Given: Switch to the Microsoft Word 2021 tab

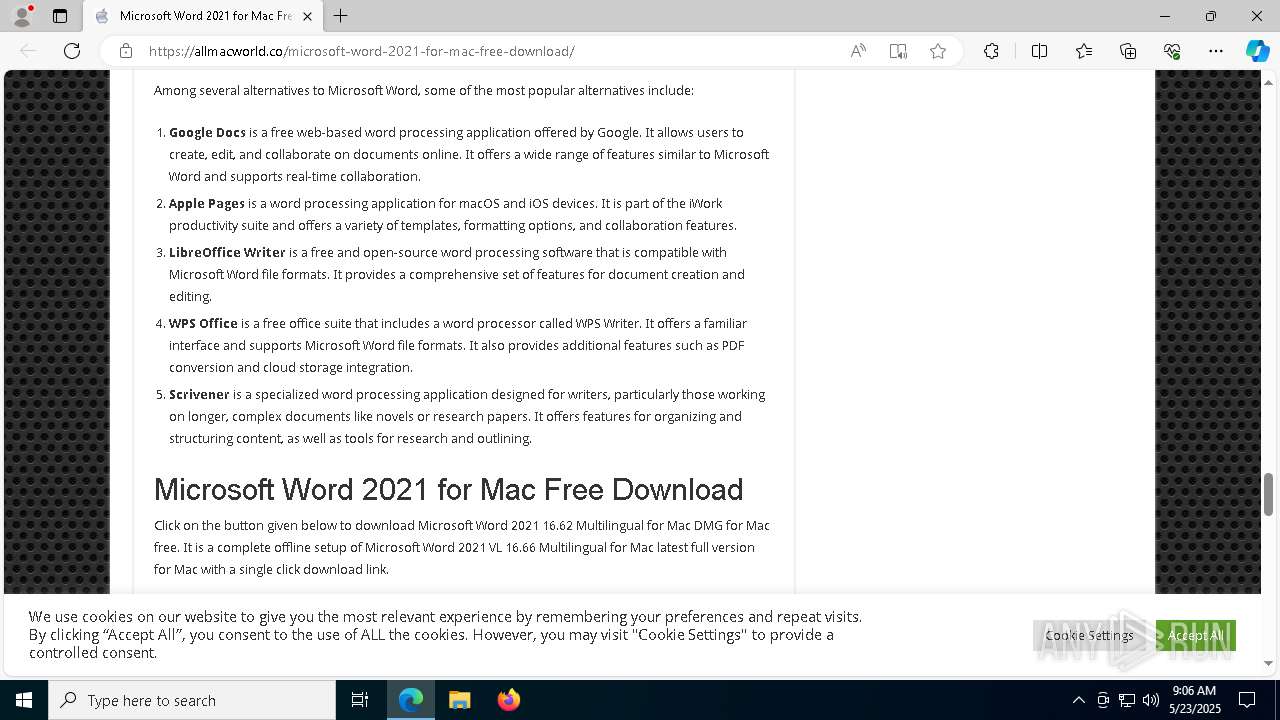Looking at the screenshot, I should (x=203, y=16).
